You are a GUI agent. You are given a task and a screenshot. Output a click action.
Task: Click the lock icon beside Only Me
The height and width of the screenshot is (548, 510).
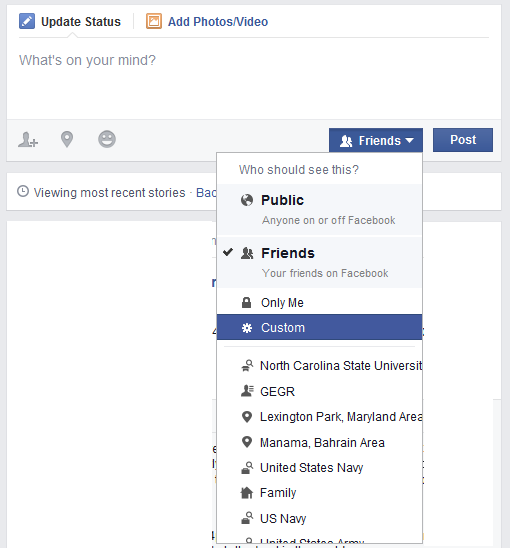(246, 302)
